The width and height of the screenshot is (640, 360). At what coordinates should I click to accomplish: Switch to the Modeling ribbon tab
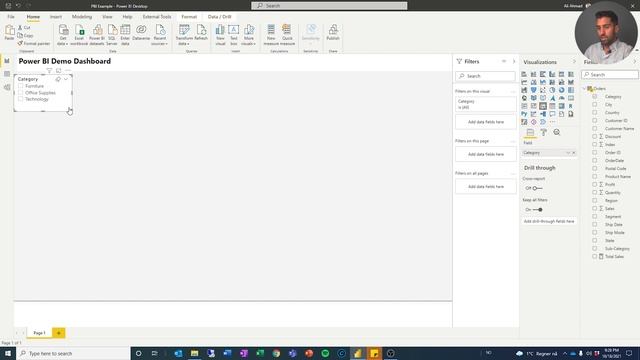(x=82, y=17)
